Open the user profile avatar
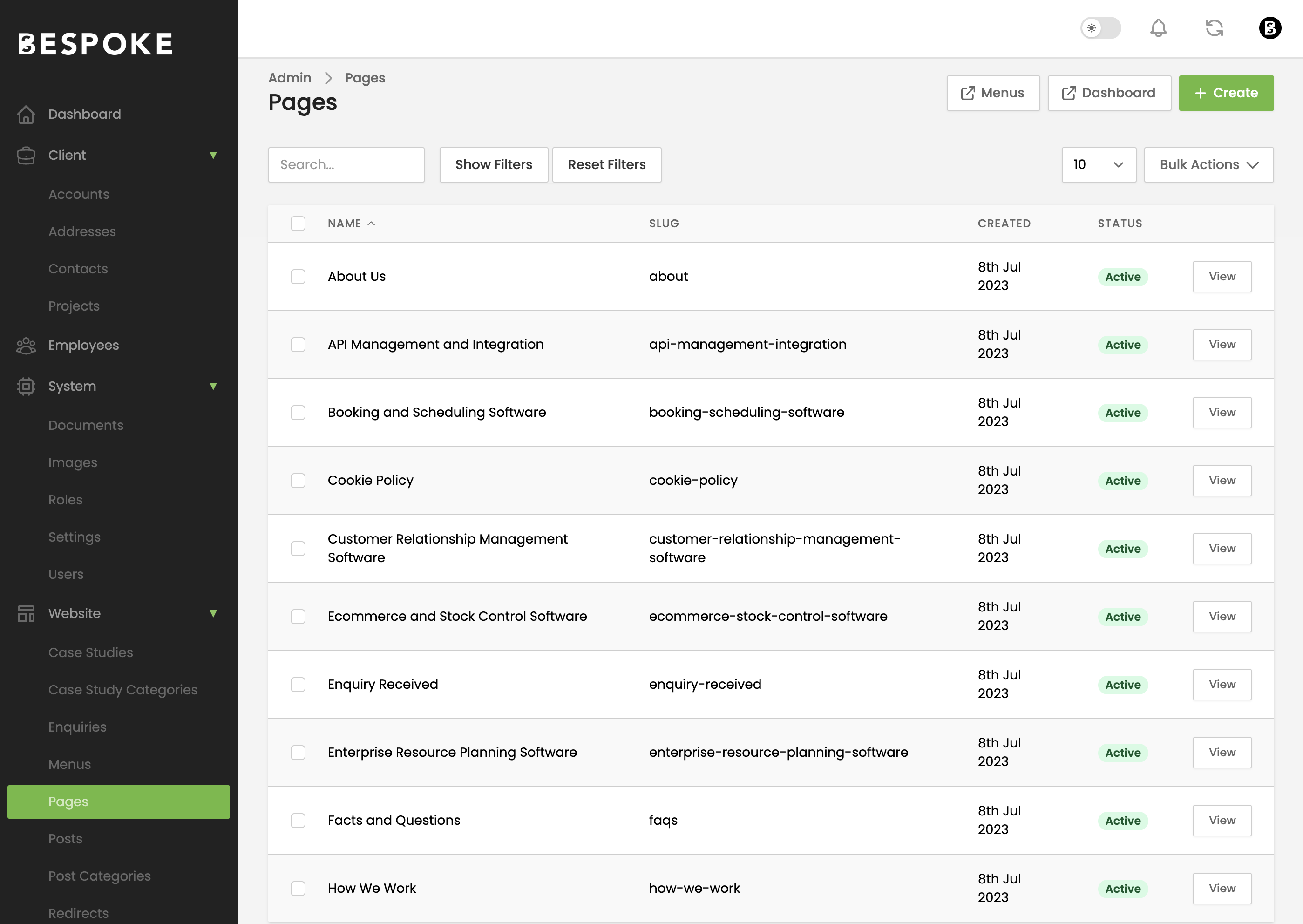Viewport: 1303px width, 924px height. point(1270,28)
